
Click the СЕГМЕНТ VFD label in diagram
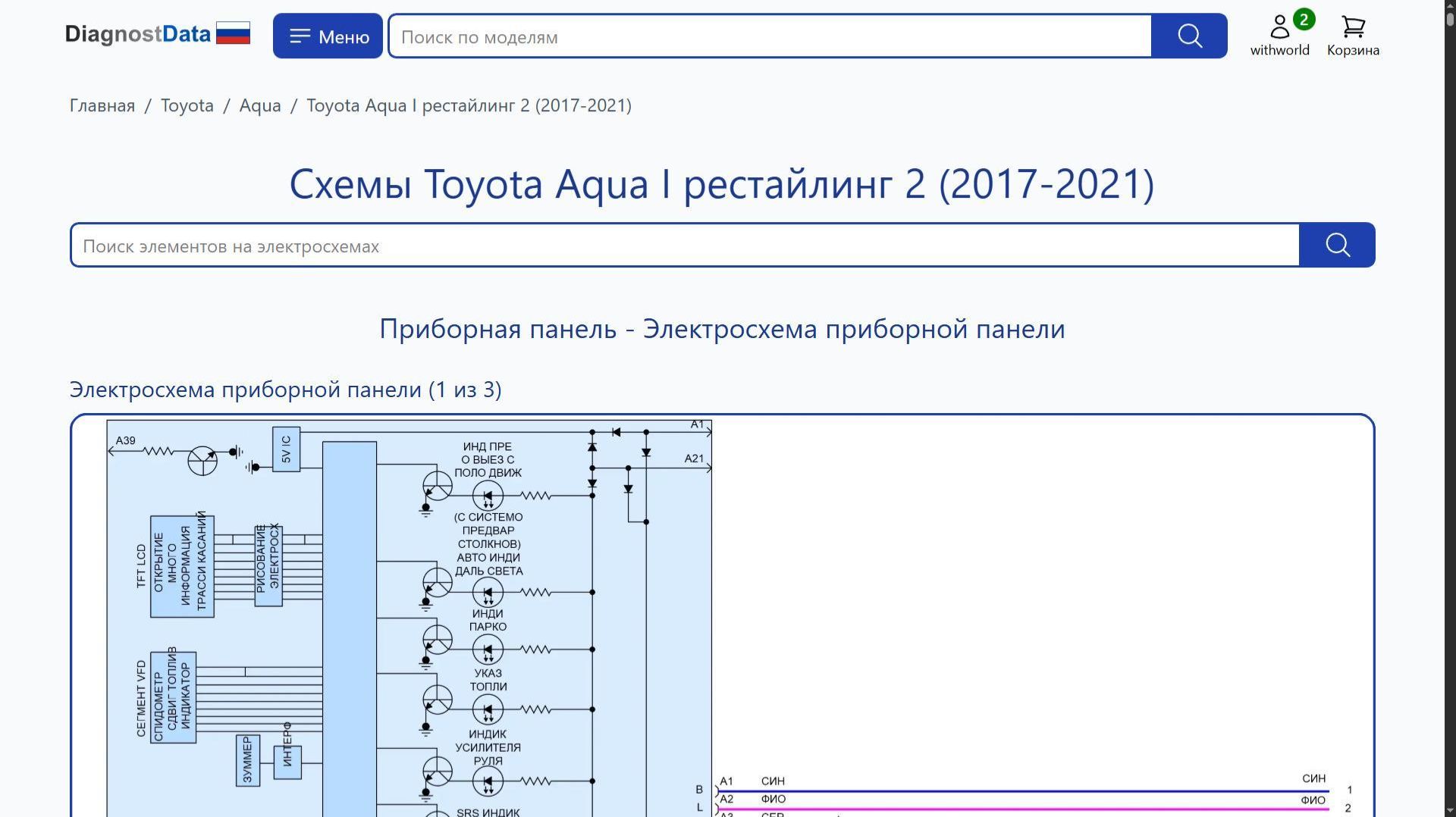(141, 698)
